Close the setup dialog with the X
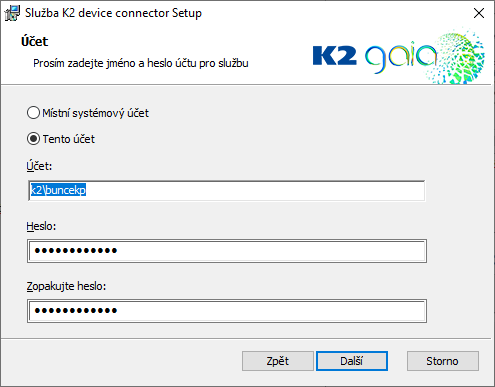This screenshot has width=495, height=387. coord(479,13)
